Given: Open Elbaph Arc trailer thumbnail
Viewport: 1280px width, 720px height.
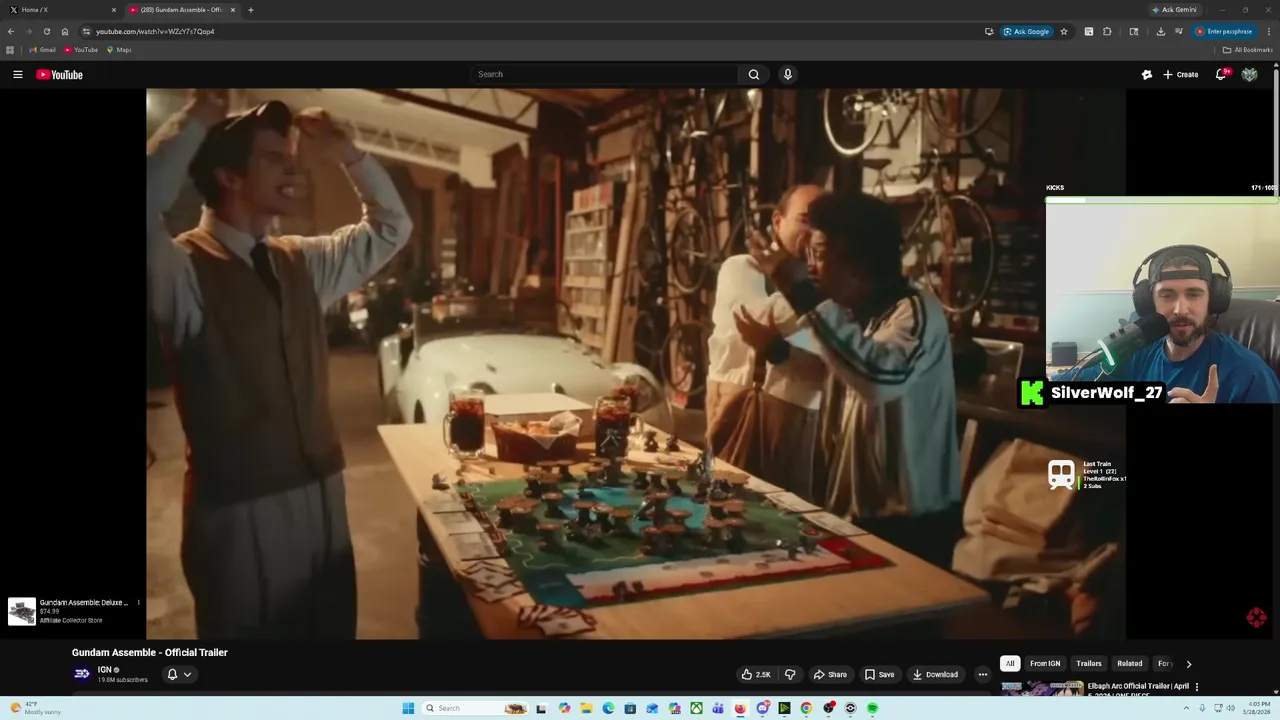Looking at the screenshot, I should click(1042, 688).
